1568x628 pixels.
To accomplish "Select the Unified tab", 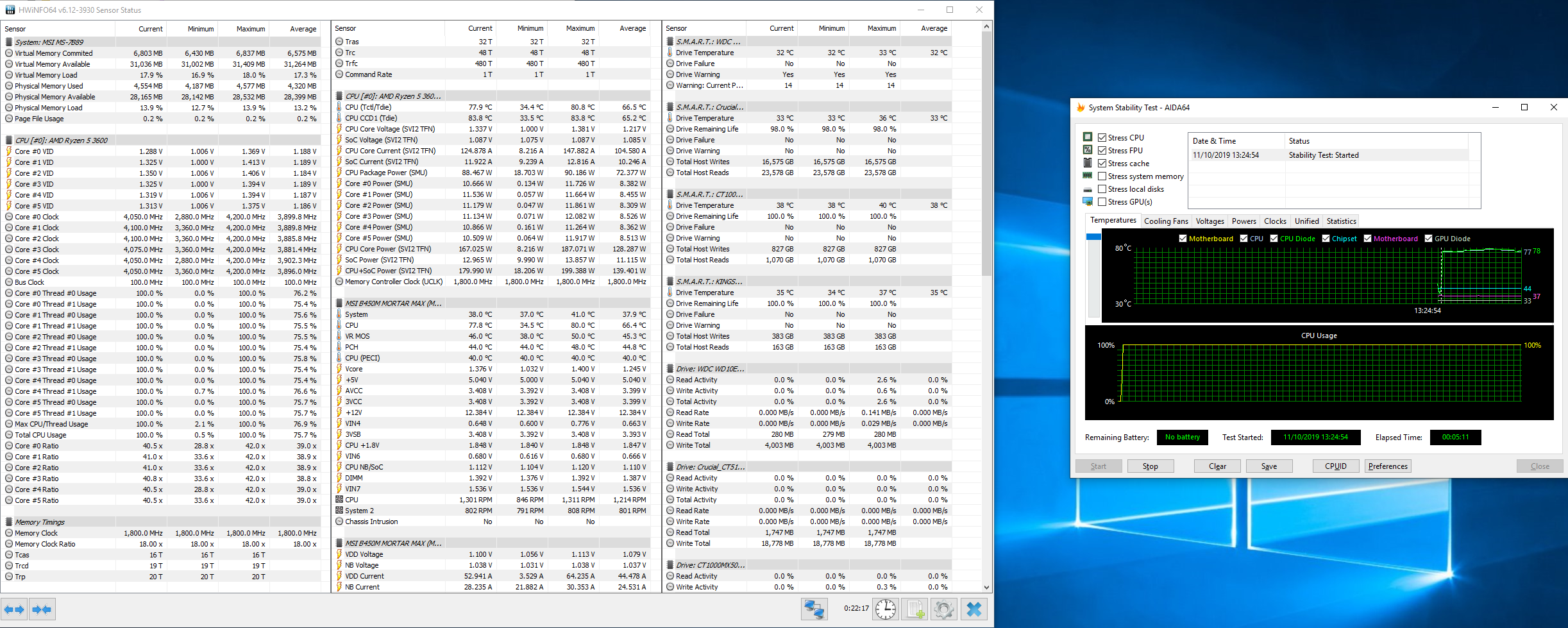I will pos(1307,221).
